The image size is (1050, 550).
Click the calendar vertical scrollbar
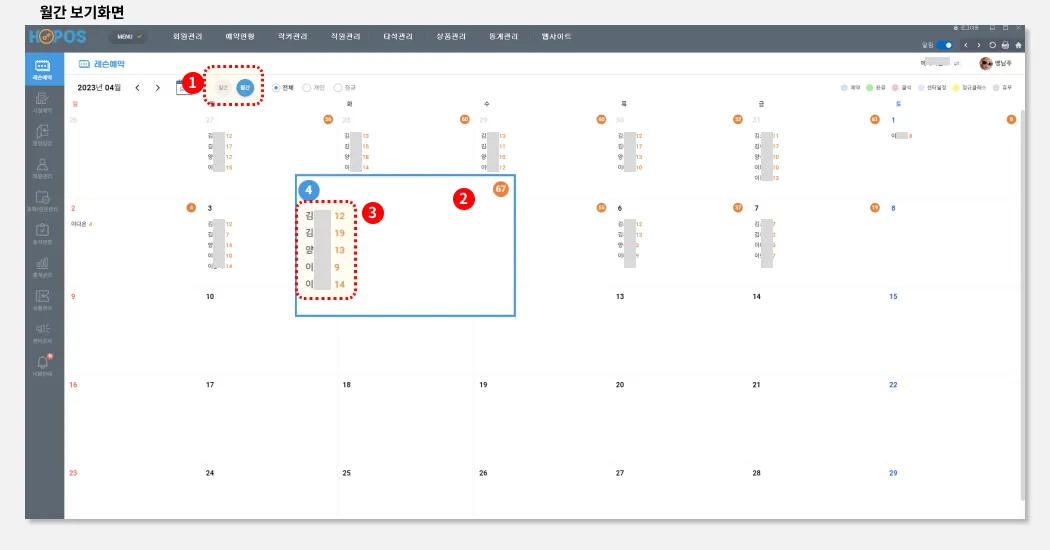coord(1022,305)
